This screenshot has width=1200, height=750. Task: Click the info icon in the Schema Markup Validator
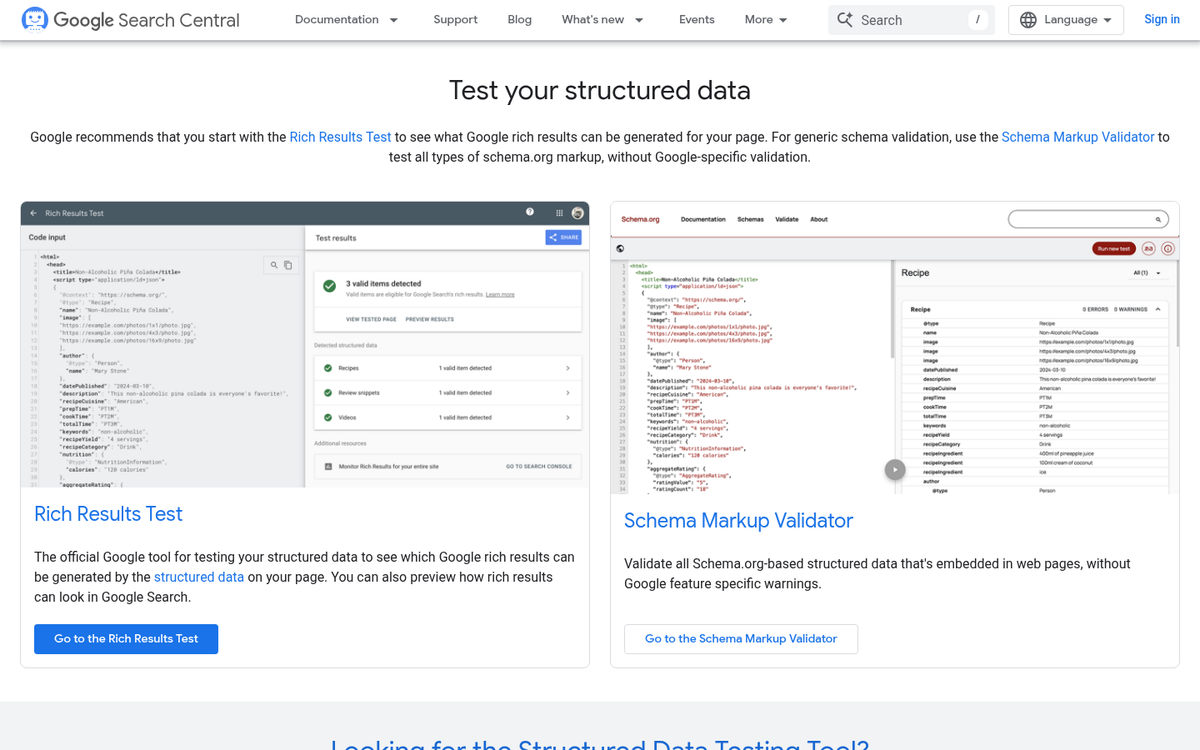point(1167,248)
